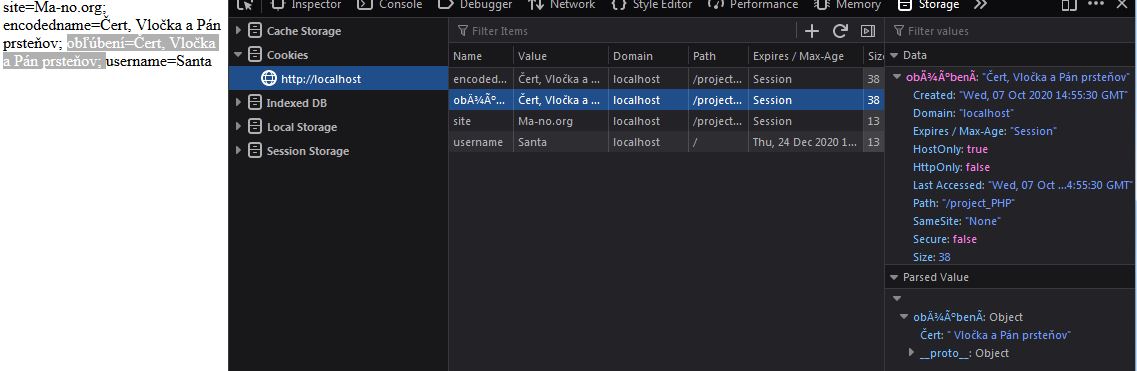The width and height of the screenshot is (1137, 371).
Task: Collapse the Parsed Value section arrow
Action: 894,278
